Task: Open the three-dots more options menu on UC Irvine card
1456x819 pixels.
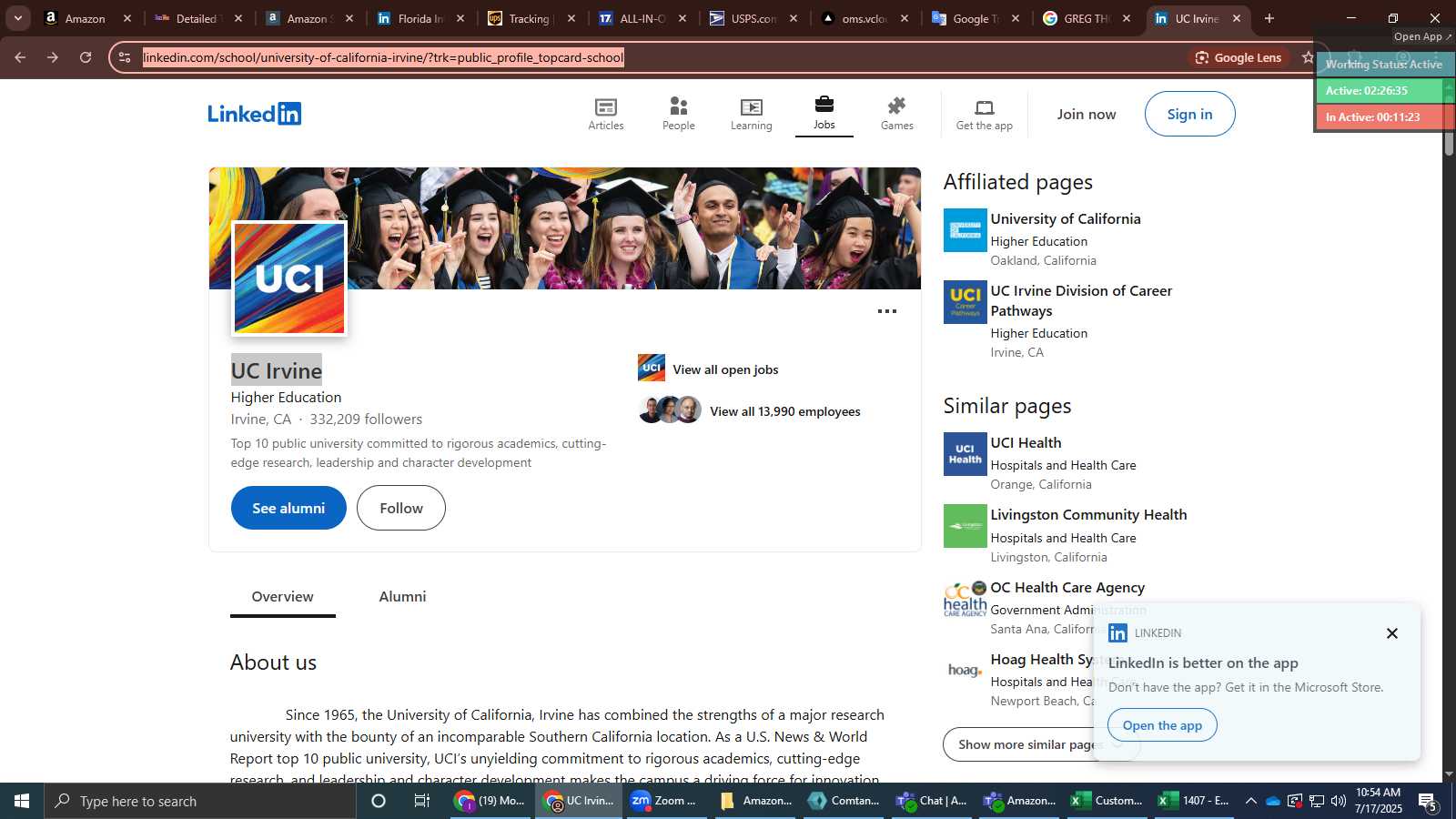Action: 887,311
